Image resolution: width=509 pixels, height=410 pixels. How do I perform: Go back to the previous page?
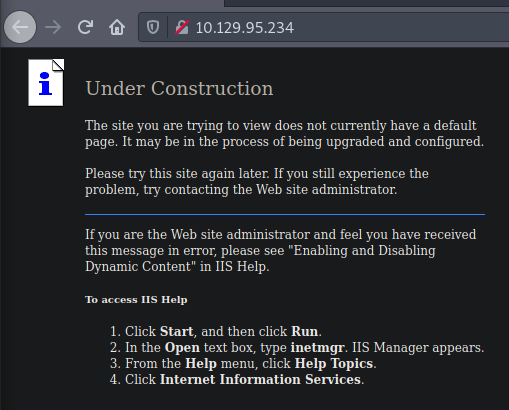coord(20,27)
